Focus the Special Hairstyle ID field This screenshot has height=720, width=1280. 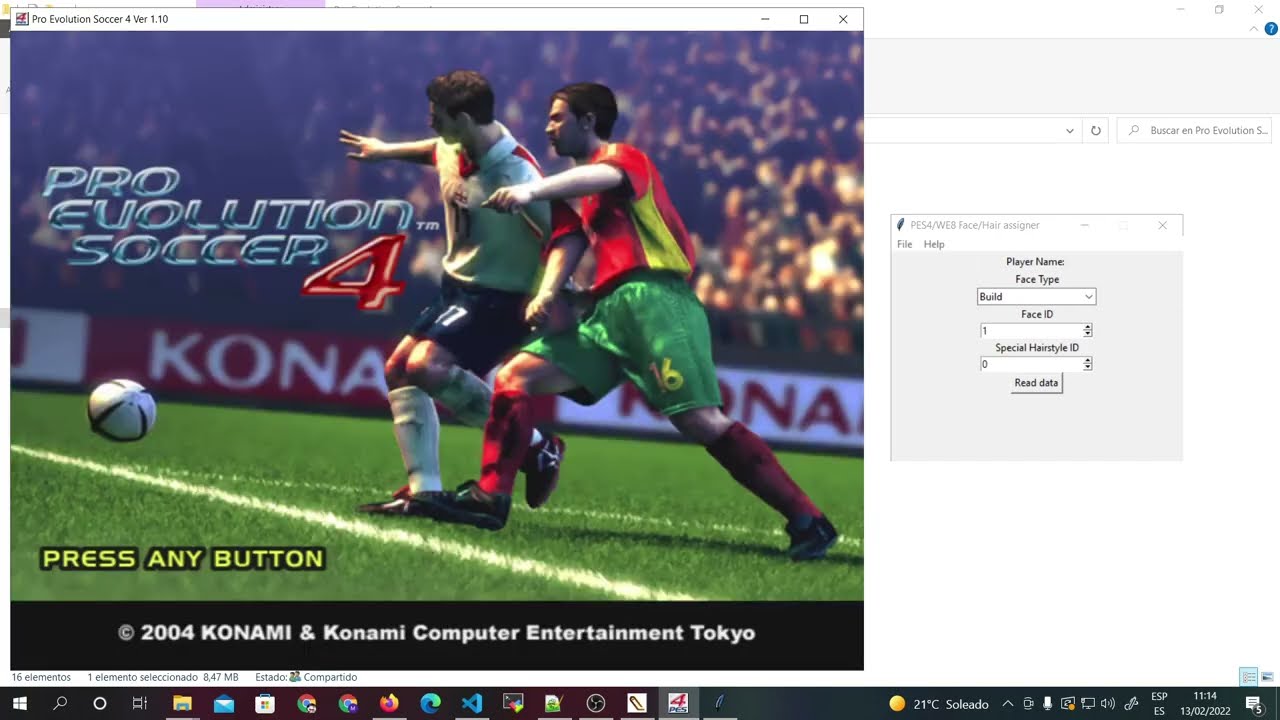coord(1031,365)
